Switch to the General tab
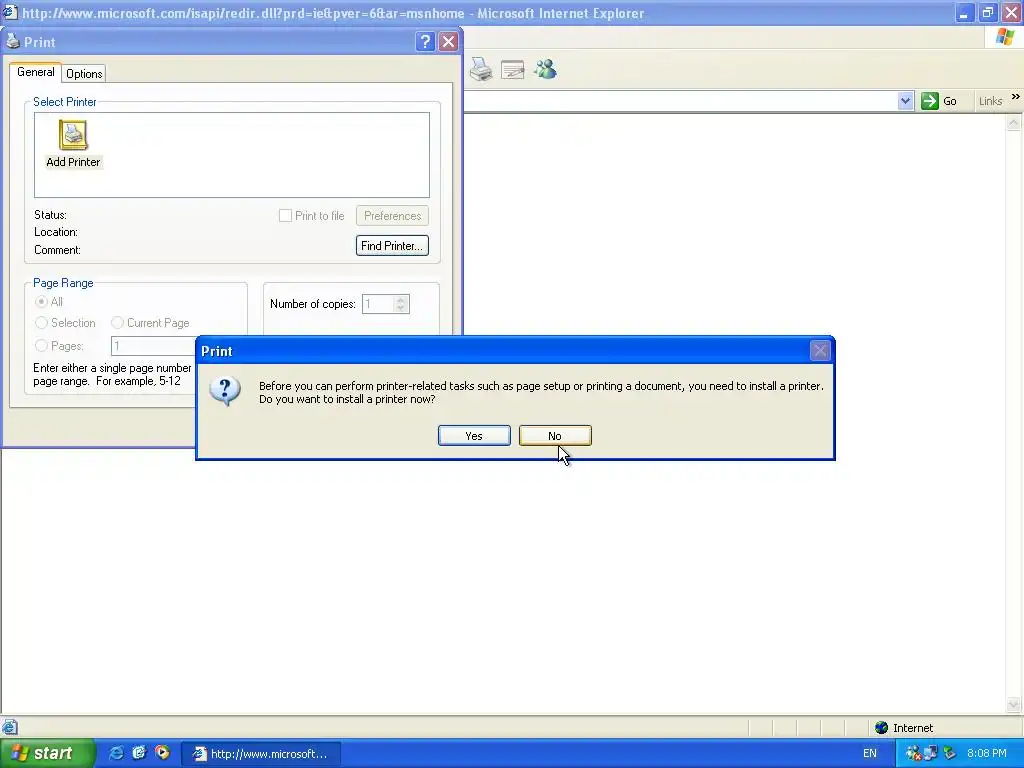 pyautogui.click(x=35, y=72)
